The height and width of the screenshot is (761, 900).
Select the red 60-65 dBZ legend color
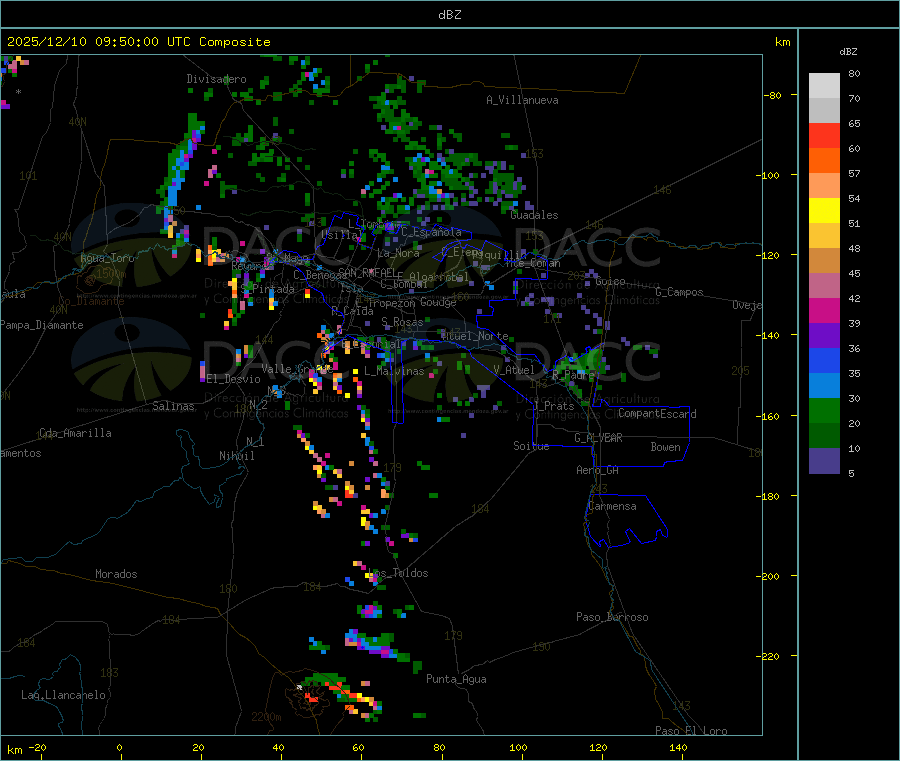(824, 135)
